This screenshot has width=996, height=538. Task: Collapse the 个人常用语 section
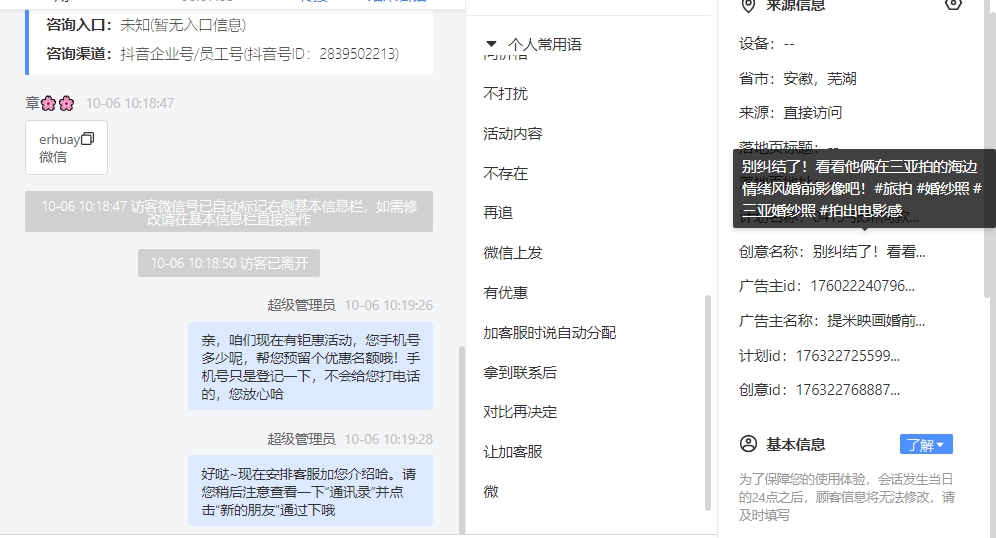[490, 44]
